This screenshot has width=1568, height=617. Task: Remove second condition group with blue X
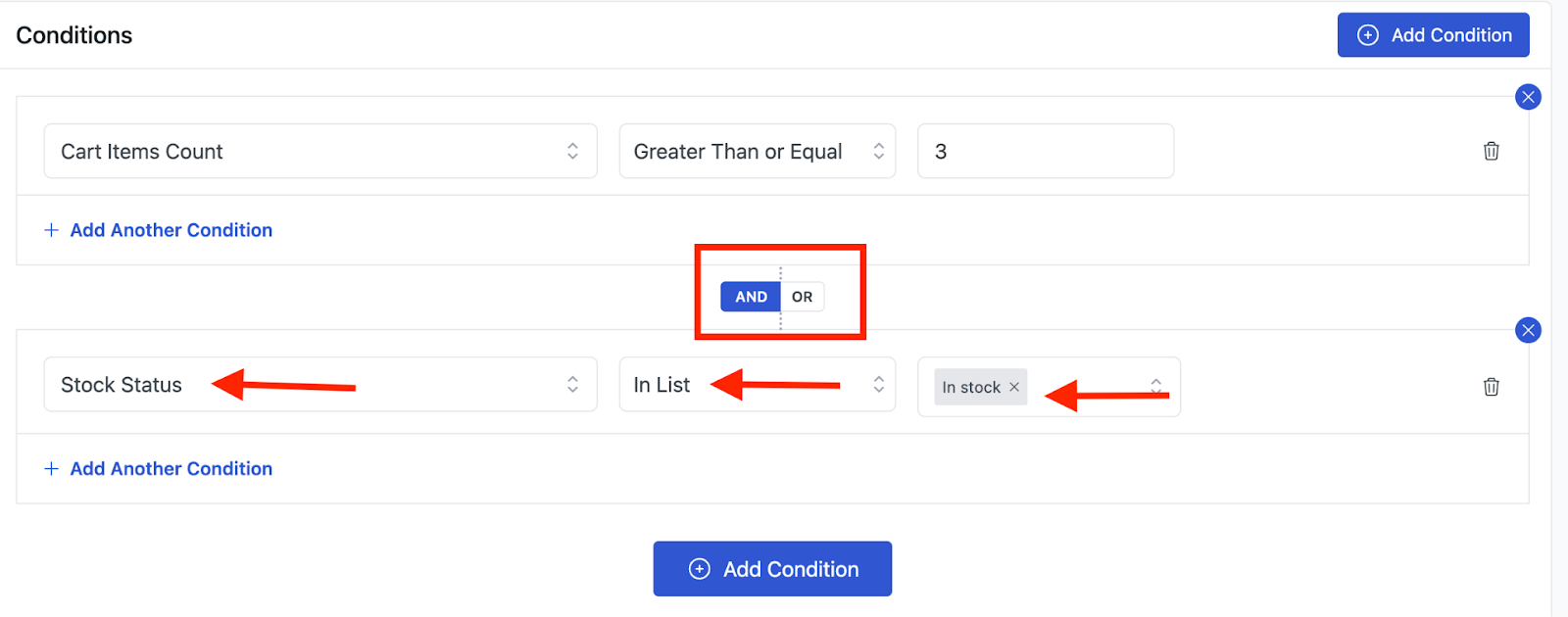click(1528, 330)
